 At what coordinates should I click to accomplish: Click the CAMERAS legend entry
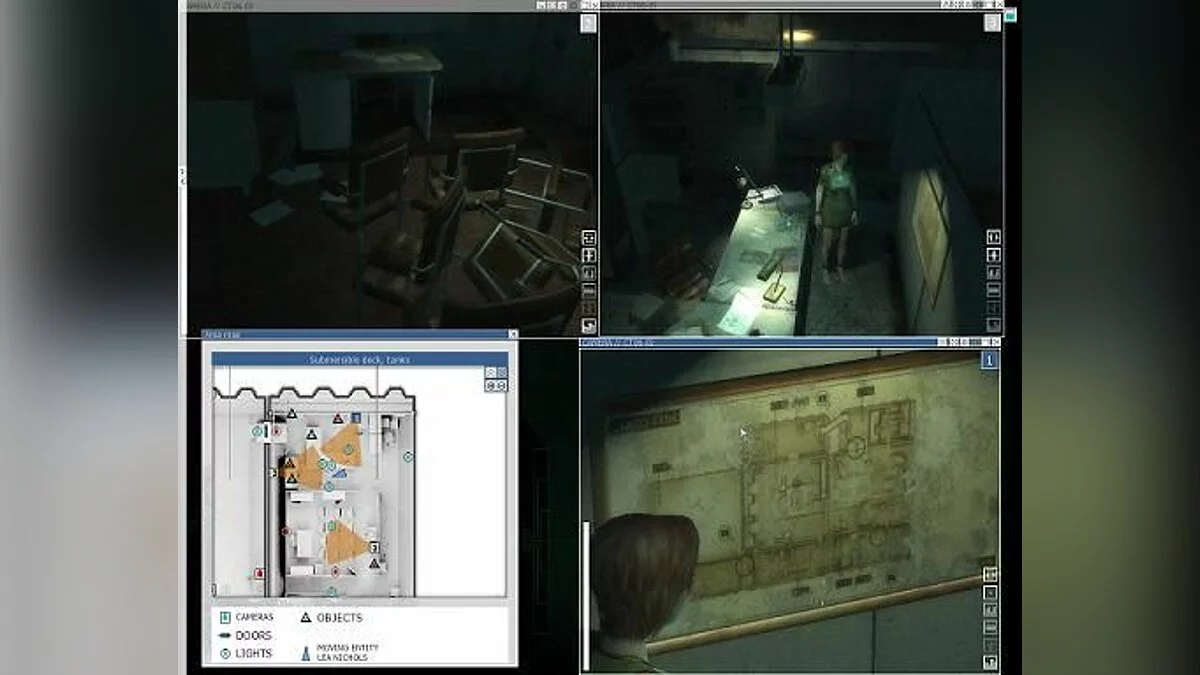coord(246,617)
